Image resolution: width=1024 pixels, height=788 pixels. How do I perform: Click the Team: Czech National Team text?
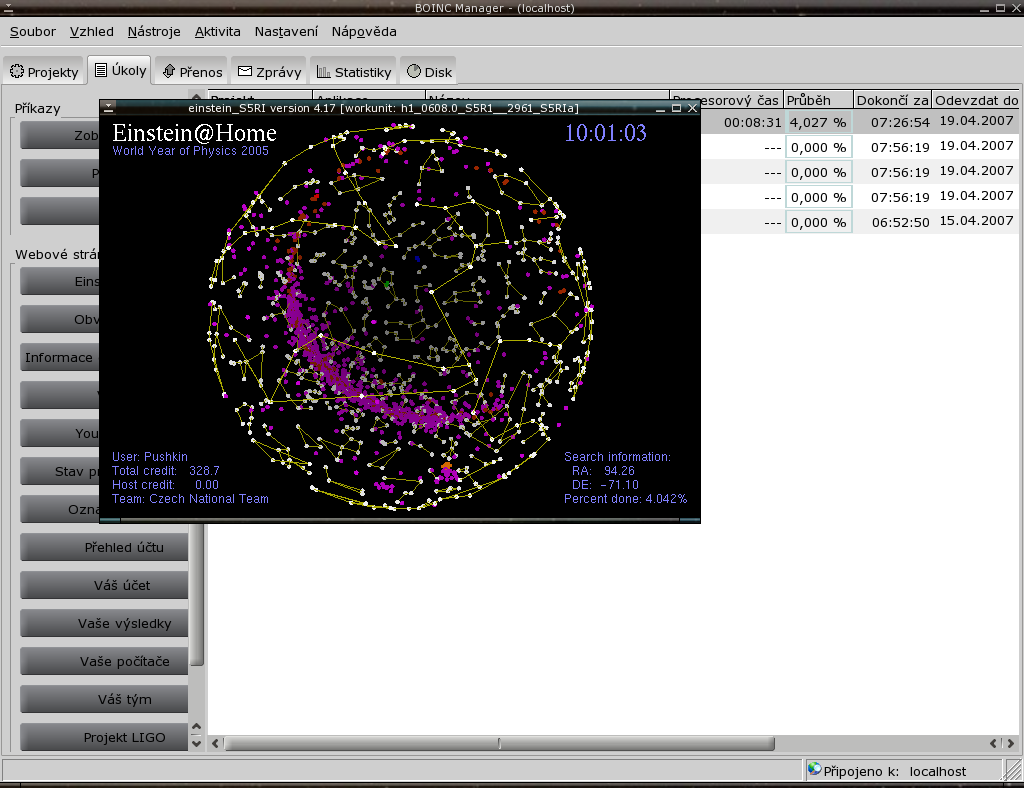pos(190,499)
